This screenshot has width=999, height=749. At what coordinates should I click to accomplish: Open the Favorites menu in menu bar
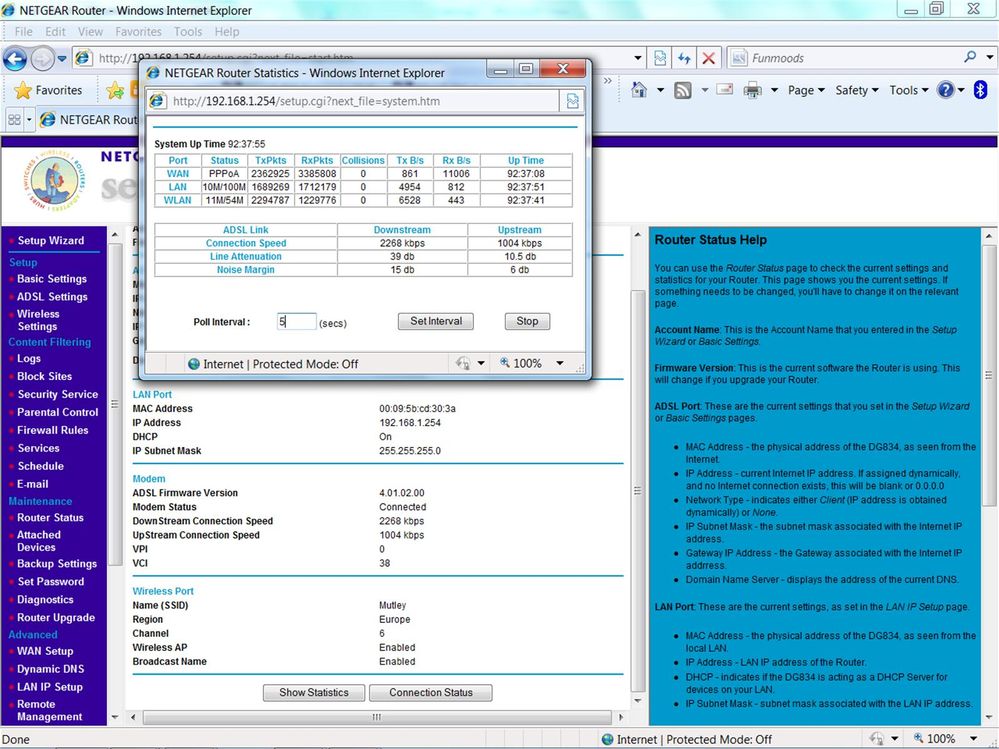[x=138, y=32]
